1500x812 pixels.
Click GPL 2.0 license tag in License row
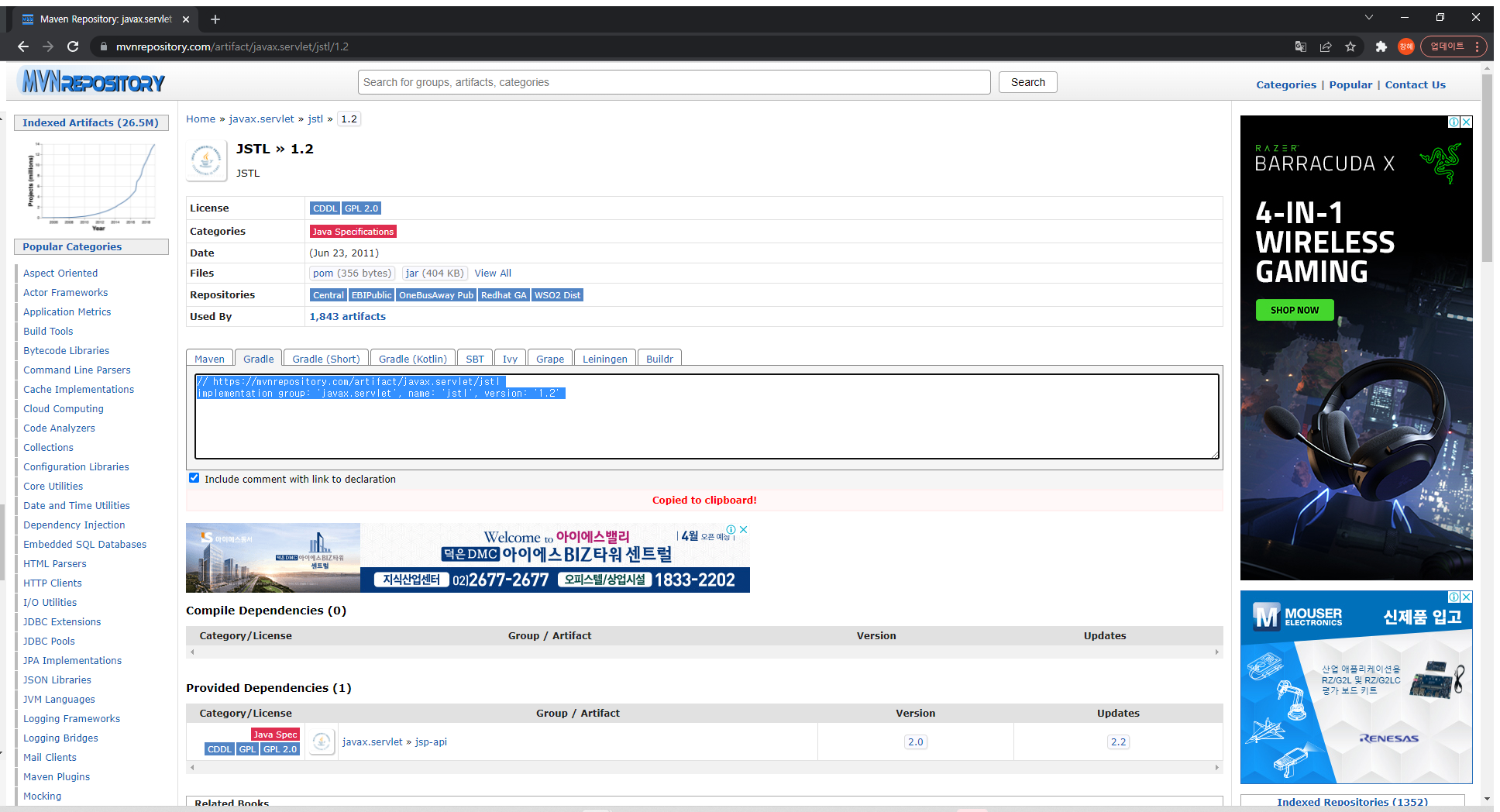coord(361,208)
